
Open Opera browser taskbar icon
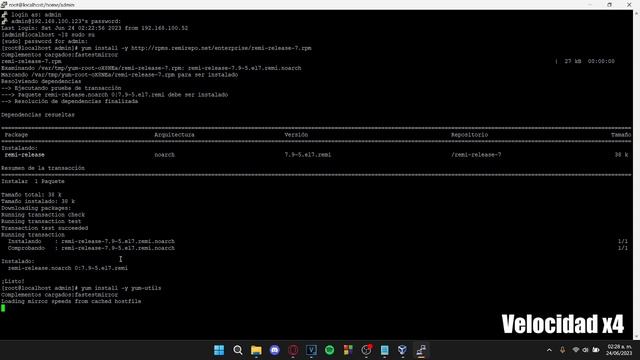[x=293, y=350]
